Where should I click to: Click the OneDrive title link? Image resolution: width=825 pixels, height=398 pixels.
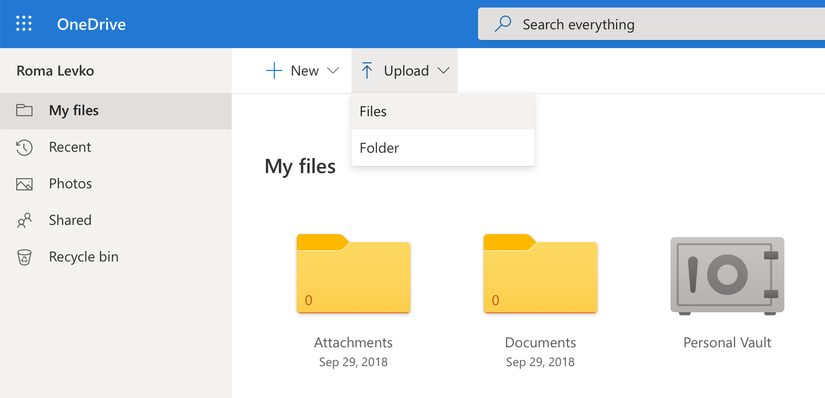[x=91, y=24]
